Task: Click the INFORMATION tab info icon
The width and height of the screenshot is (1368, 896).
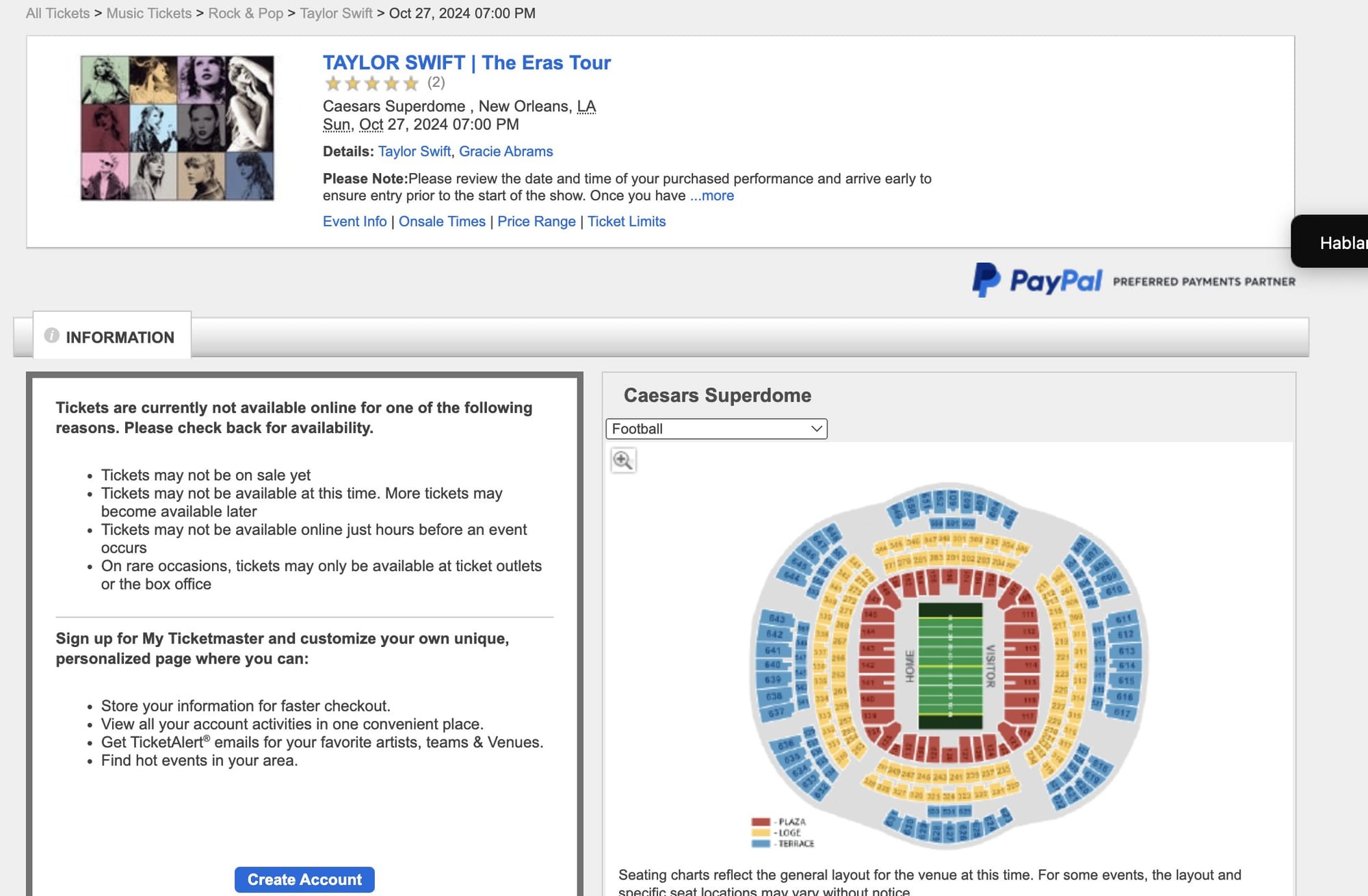Action: click(x=51, y=335)
